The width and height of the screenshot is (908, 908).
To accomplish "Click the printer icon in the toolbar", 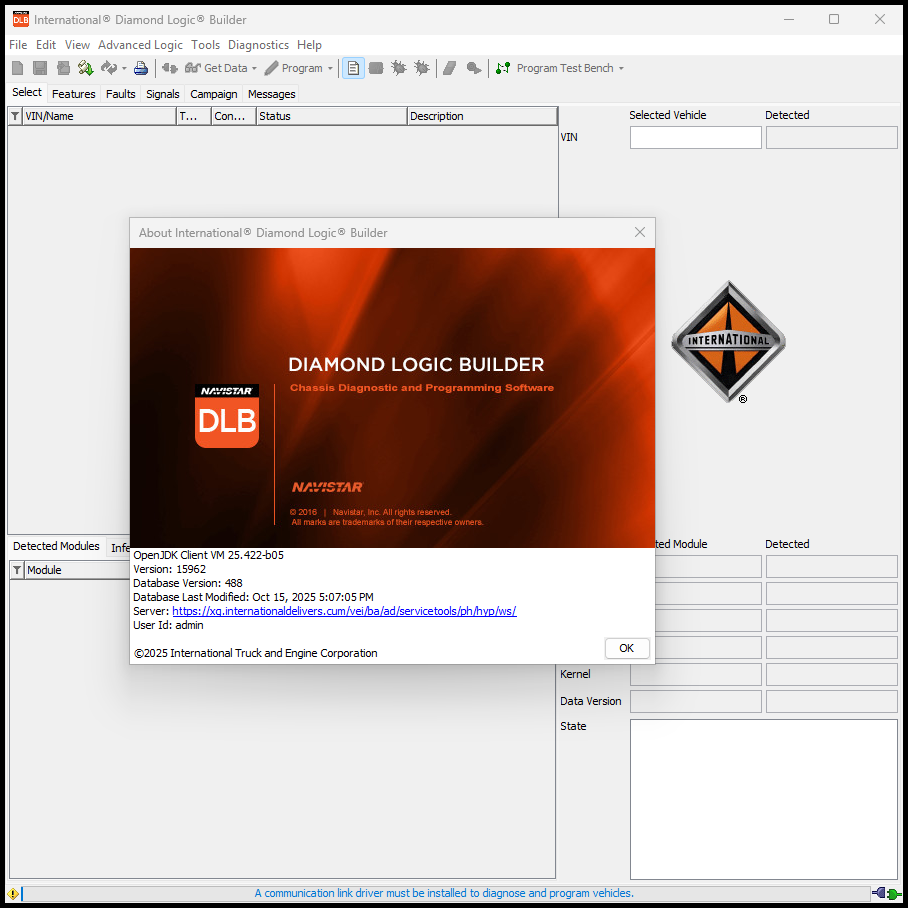I will [141, 68].
